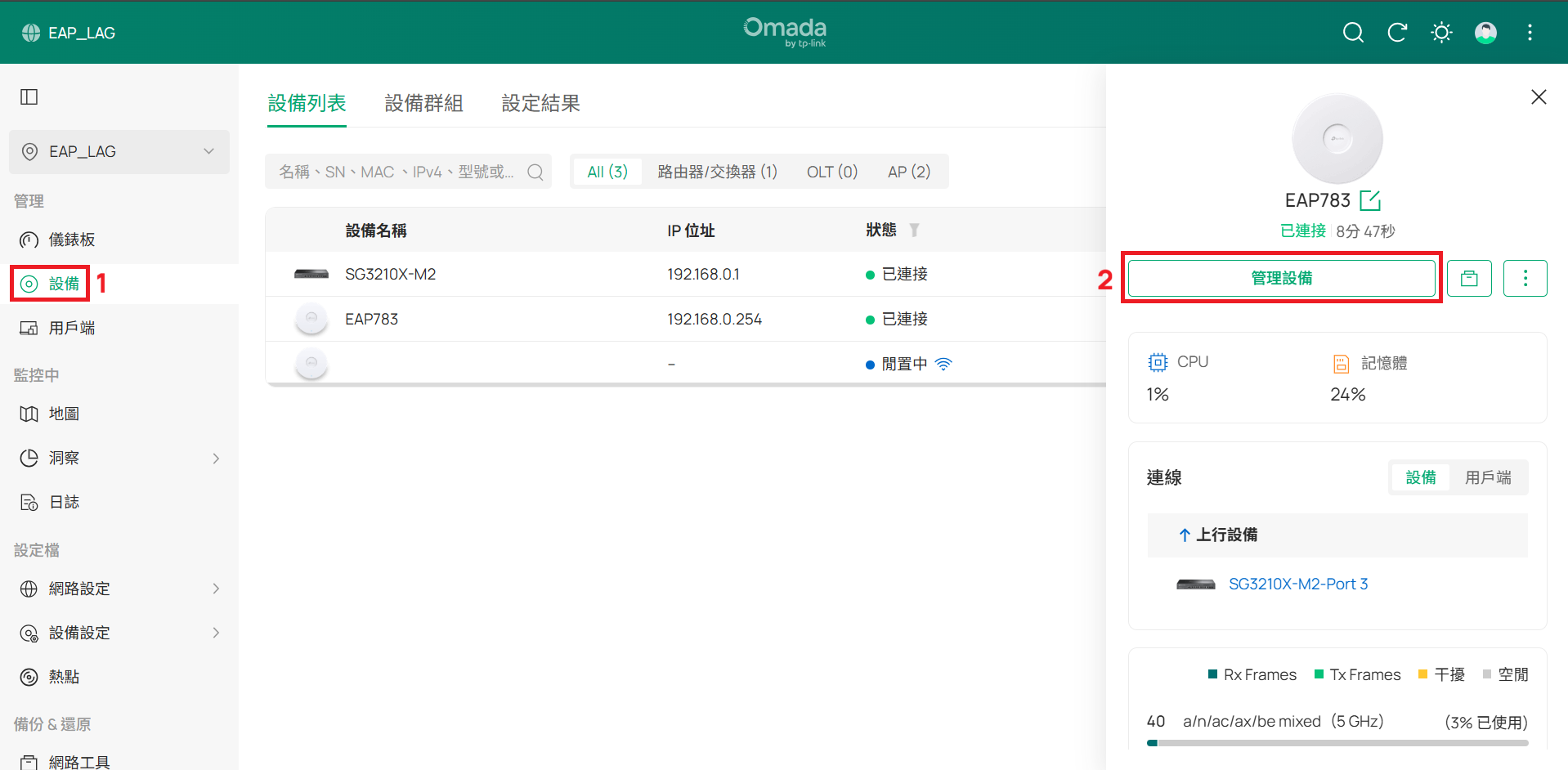Click the search magnifier in device filter box
The height and width of the screenshot is (770, 1568).
pyautogui.click(x=535, y=172)
